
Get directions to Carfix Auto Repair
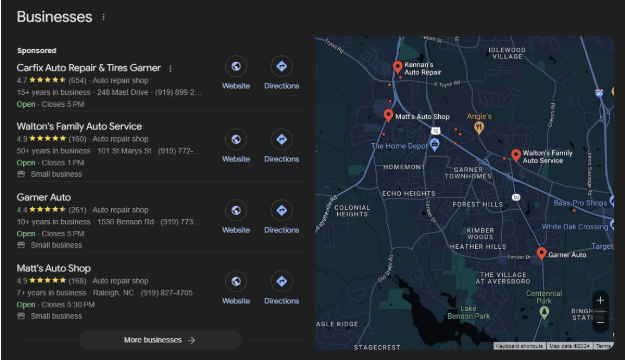click(x=281, y=66)
